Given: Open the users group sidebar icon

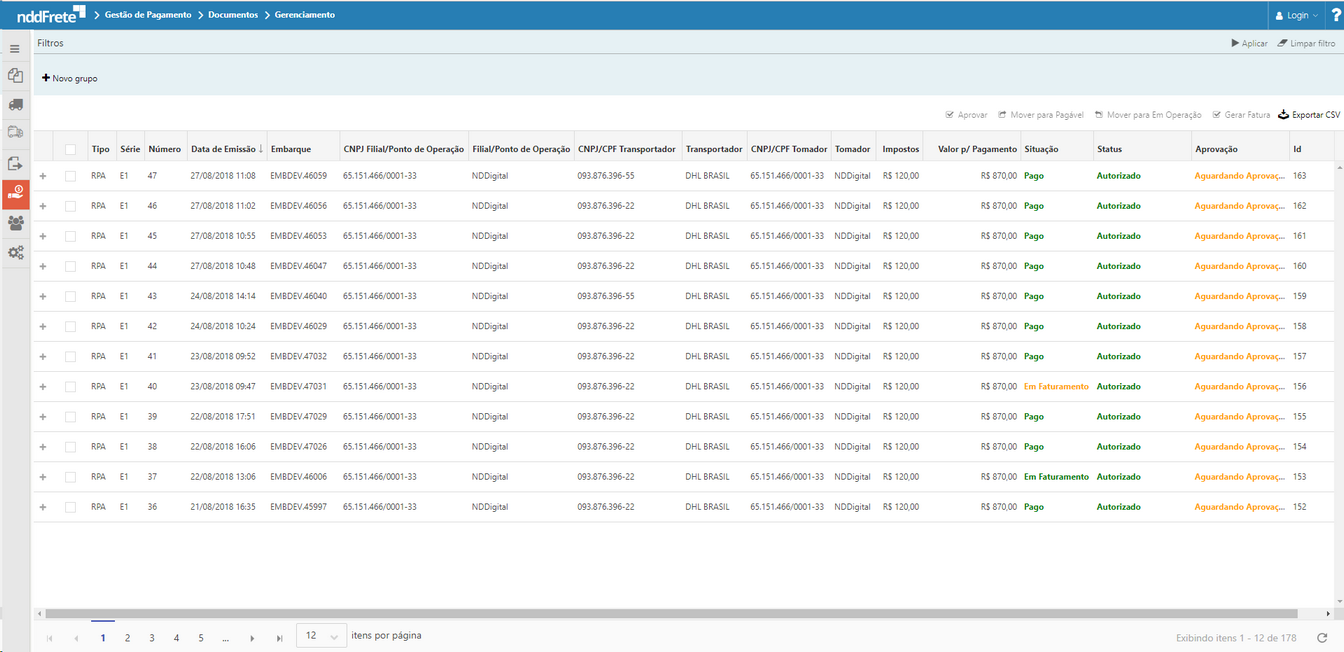Looking at the screenshot, I should (15, 223).
